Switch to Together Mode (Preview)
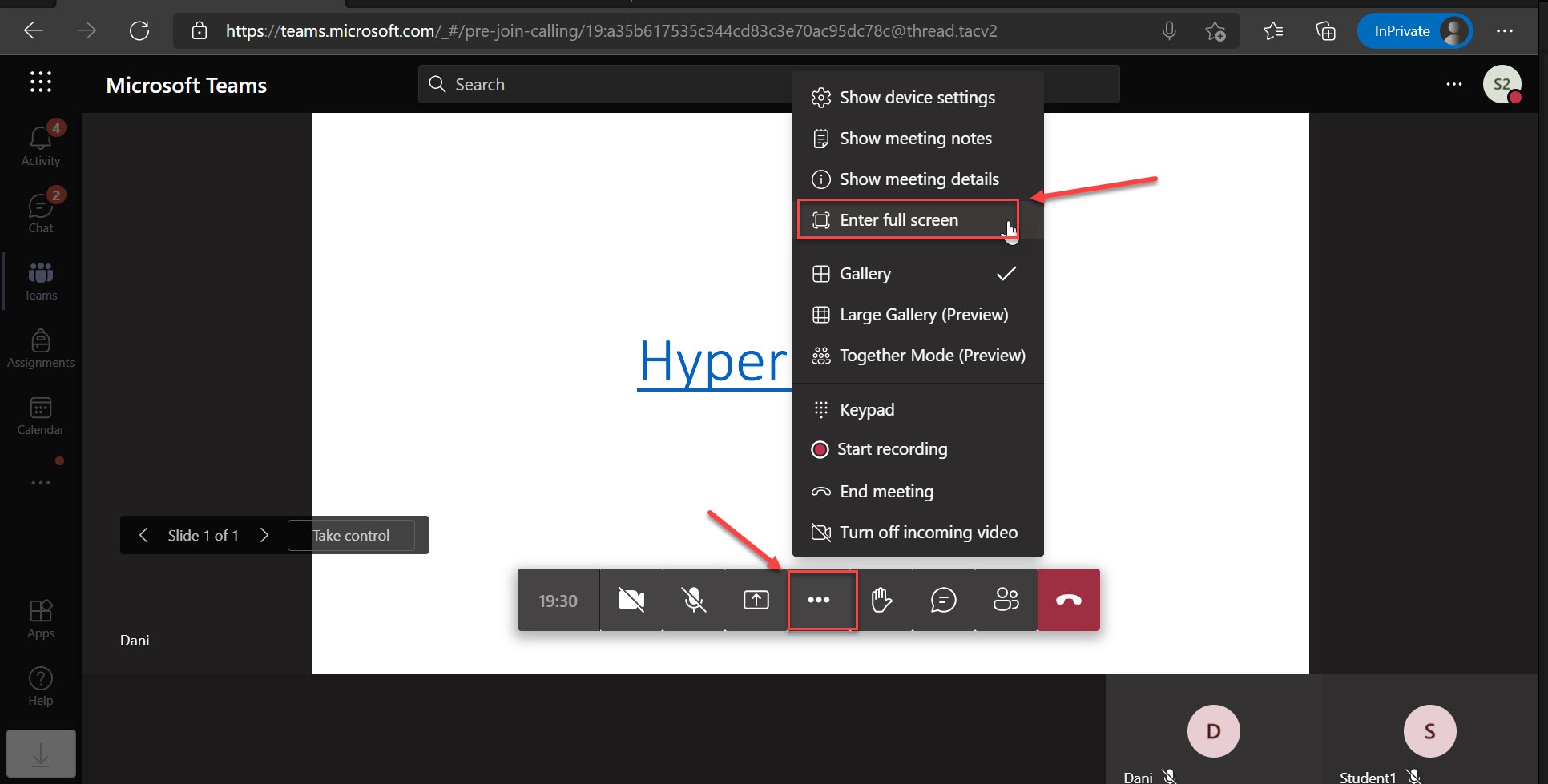The image size is (1548, 784). point(917,356)
